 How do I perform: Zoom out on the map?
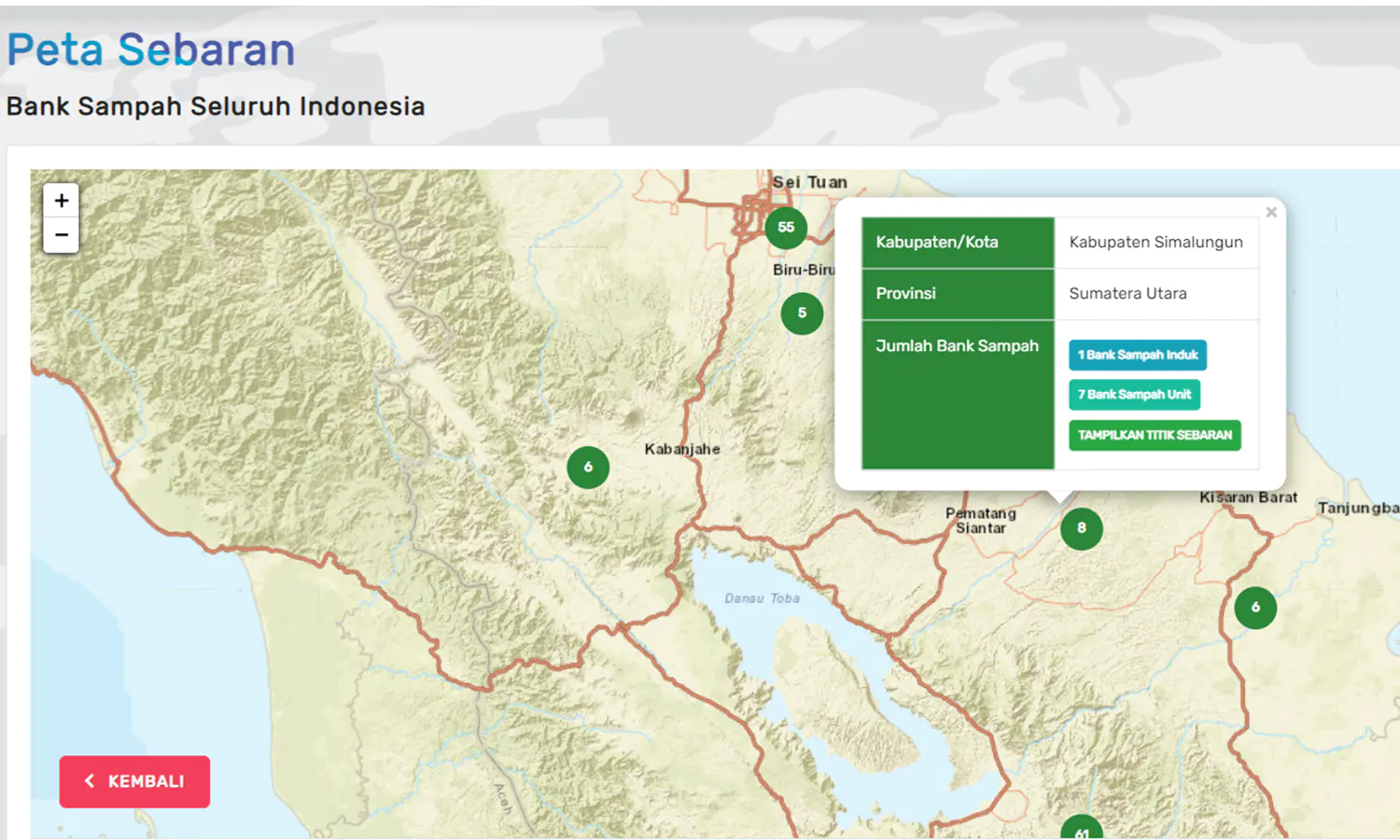pos(62,235)
